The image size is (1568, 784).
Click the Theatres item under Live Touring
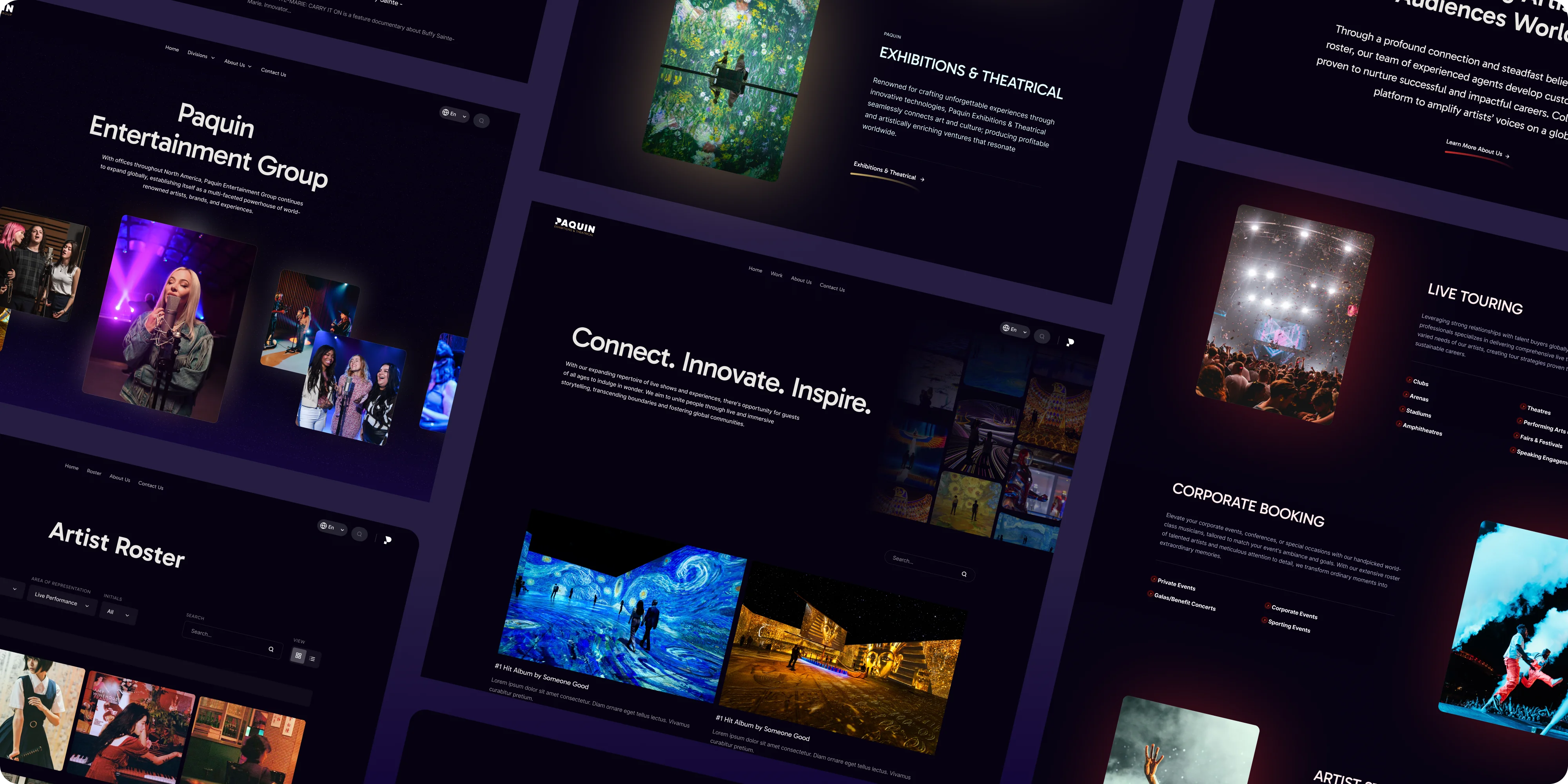click(x=1535, y=410)
